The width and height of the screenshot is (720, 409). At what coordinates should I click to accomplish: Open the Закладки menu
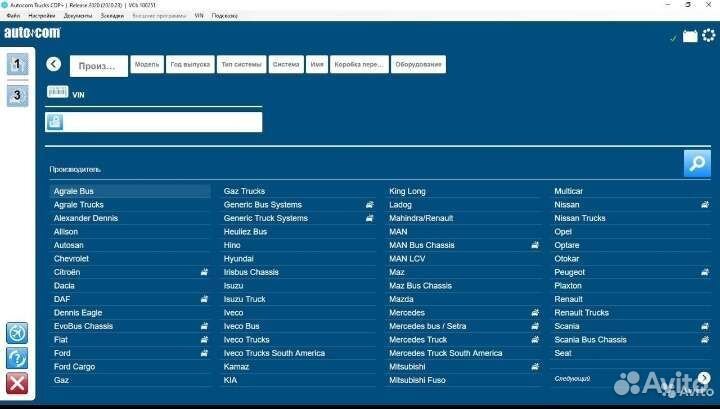click(112, 16)
